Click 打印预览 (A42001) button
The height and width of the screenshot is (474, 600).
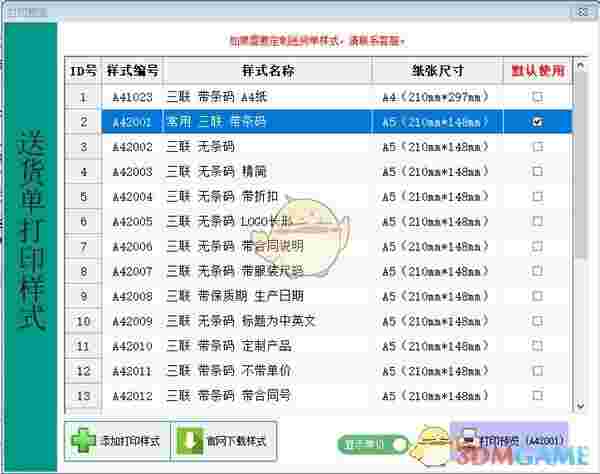[509, 441]
